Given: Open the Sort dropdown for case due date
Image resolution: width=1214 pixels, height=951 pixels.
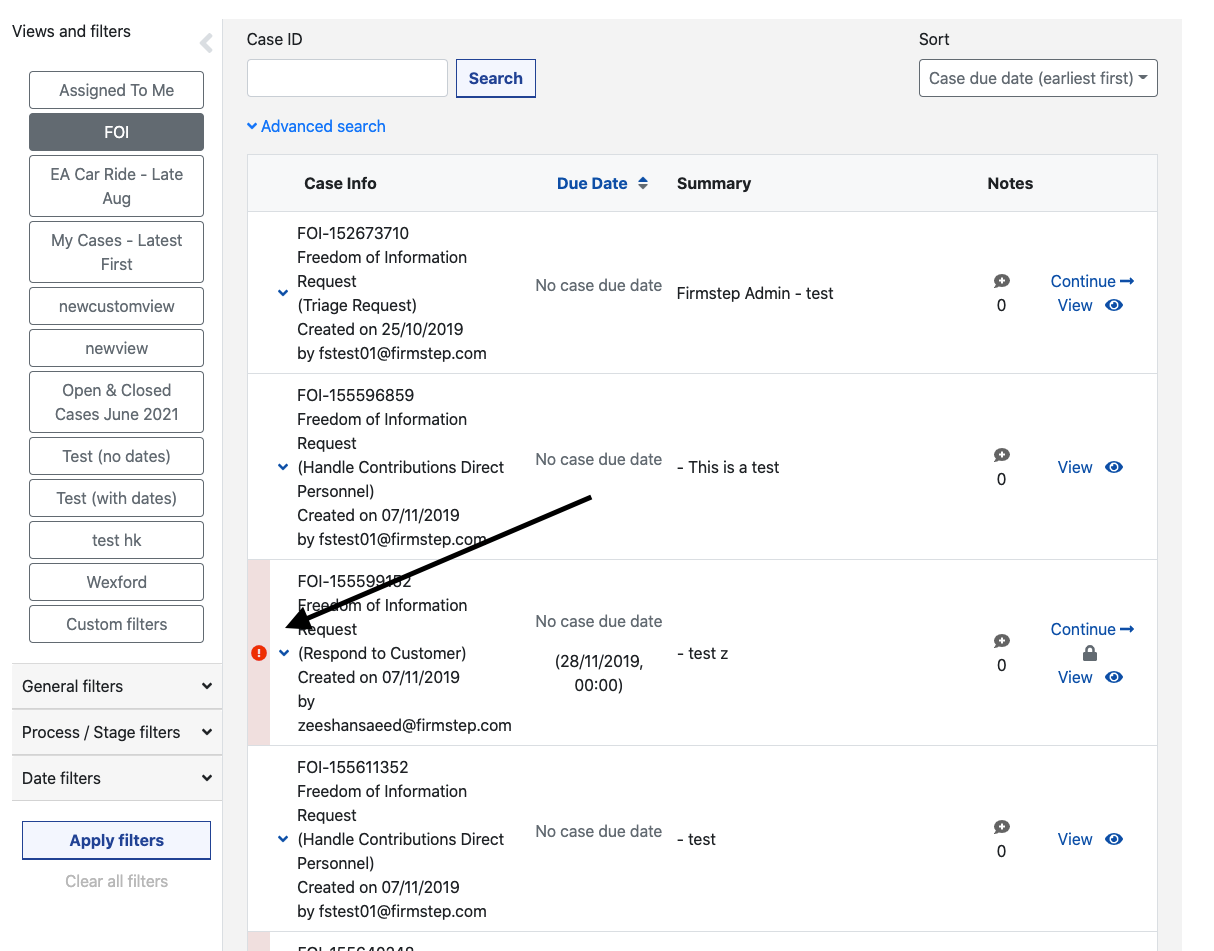Looking at the screenshot, I should click(x=1037, y=78).
